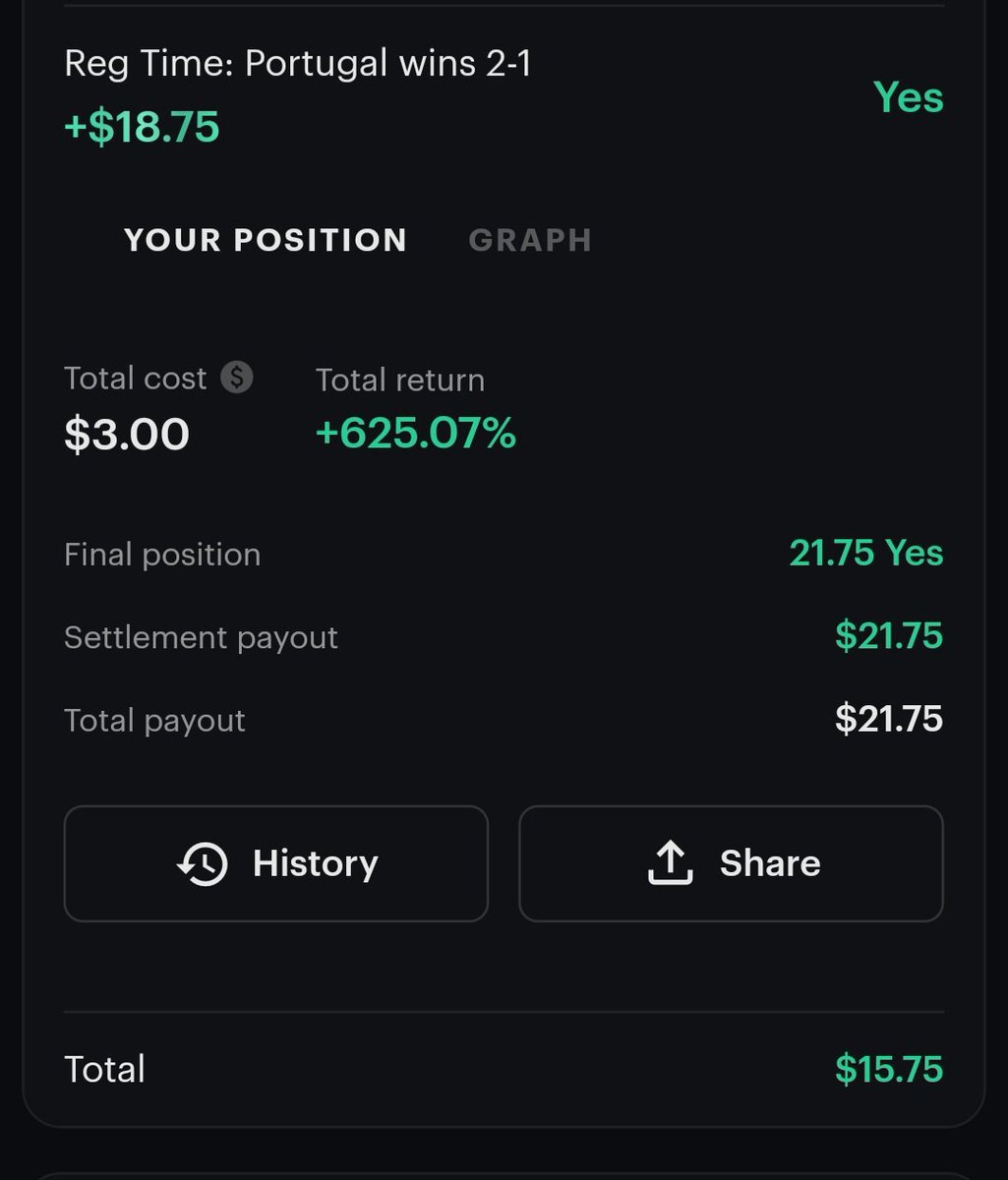Click the History clock icon
The width and height of the screenshot is (1008, 1180).
pos(202,863)
